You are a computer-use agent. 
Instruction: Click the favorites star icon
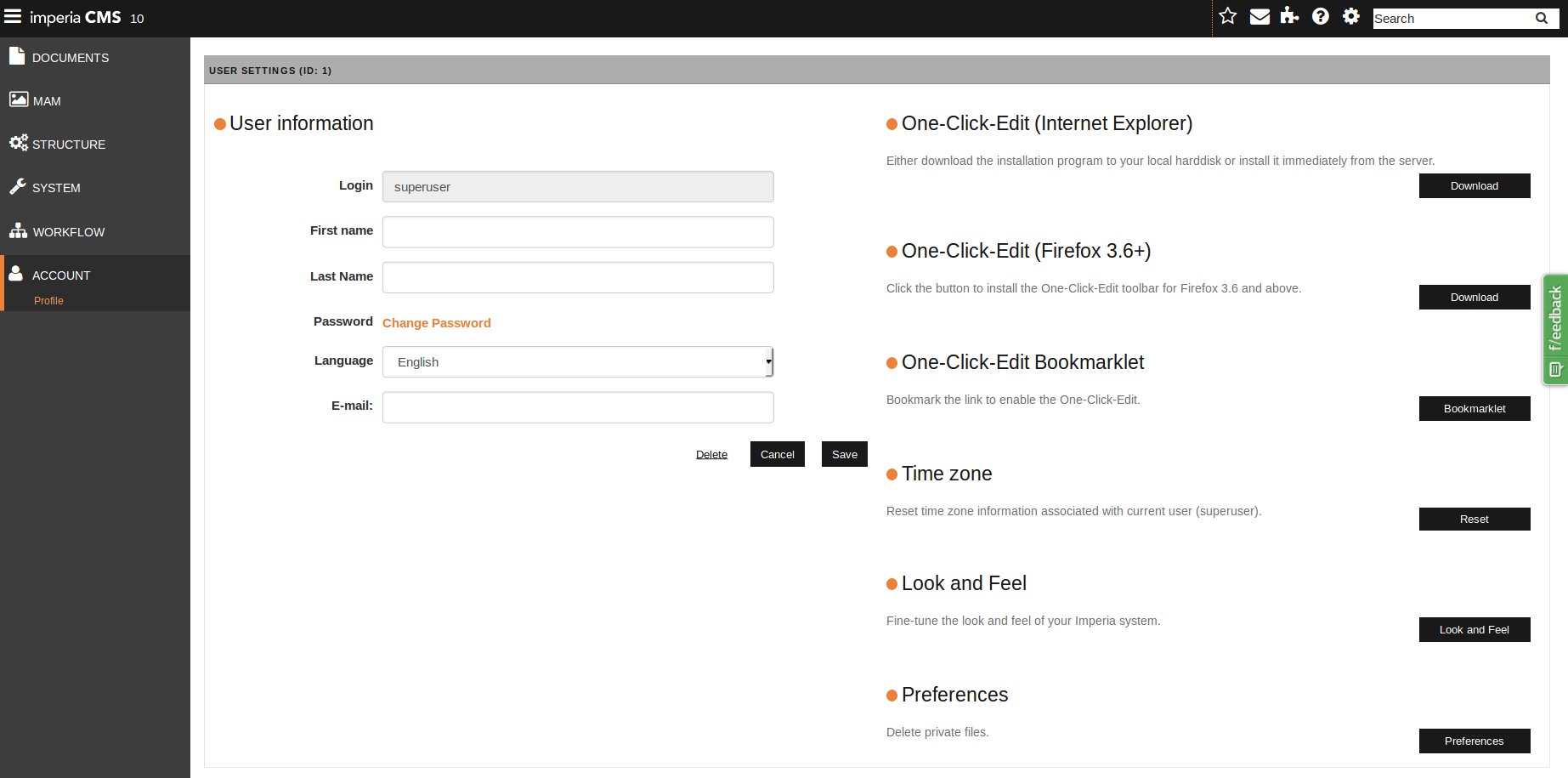click(x=1227, y=16)
